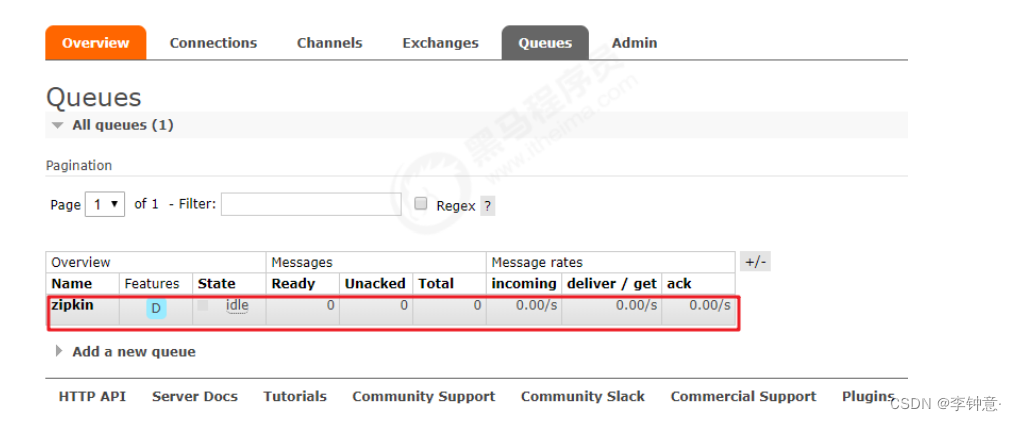
Task: Open the HTTP API link
Action: 92,396
